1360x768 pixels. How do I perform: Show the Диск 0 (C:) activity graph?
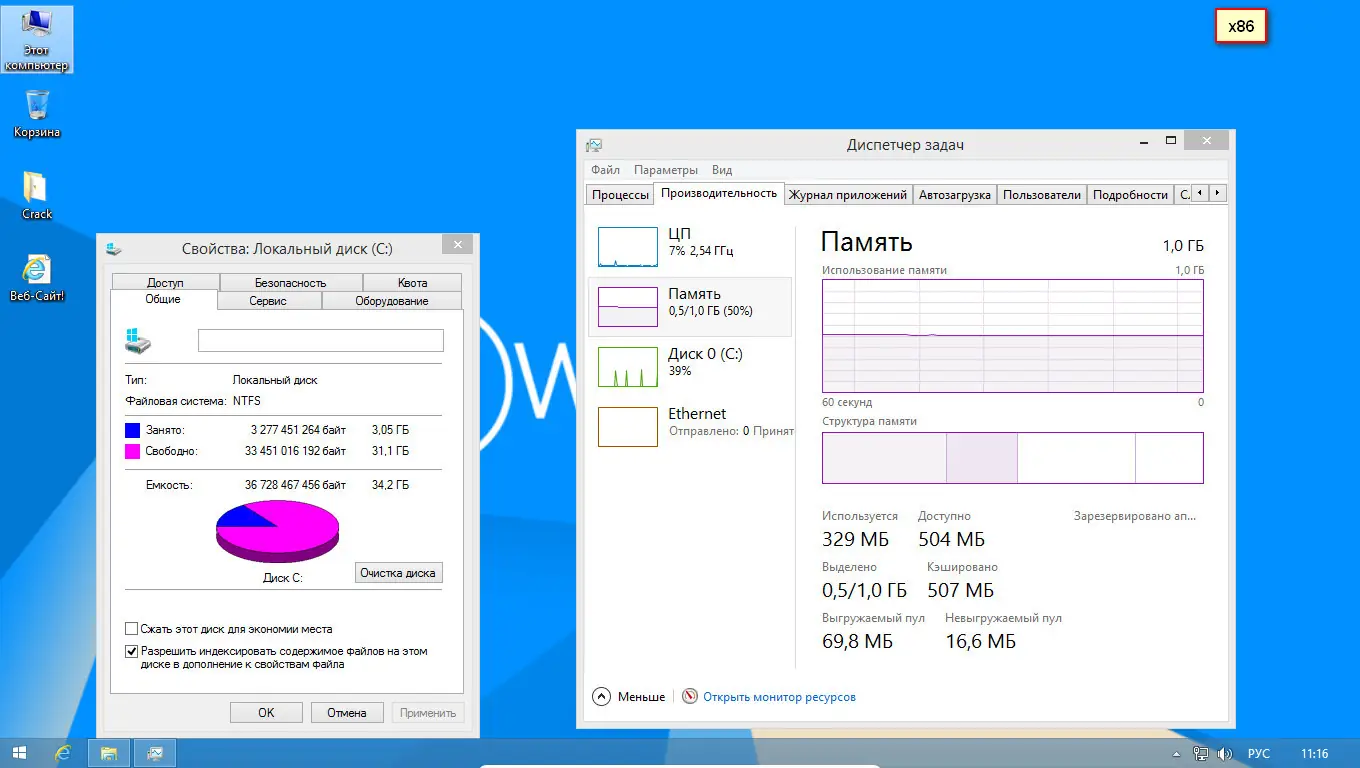[x=690, y=367]
